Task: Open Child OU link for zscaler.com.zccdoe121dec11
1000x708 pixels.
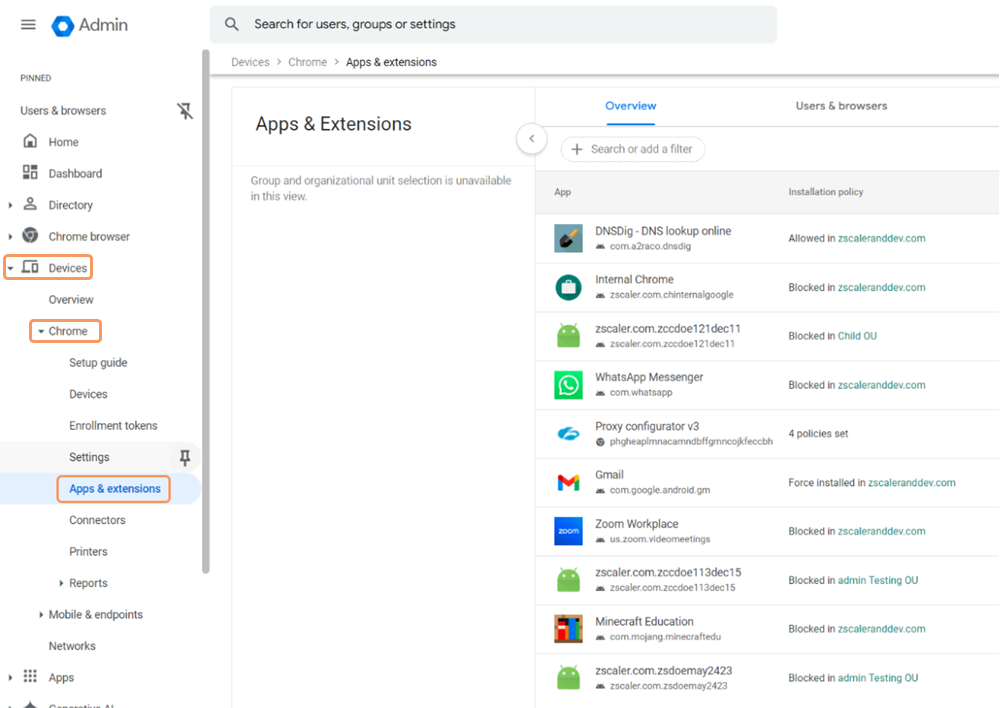Action: [x=857, y=336]
